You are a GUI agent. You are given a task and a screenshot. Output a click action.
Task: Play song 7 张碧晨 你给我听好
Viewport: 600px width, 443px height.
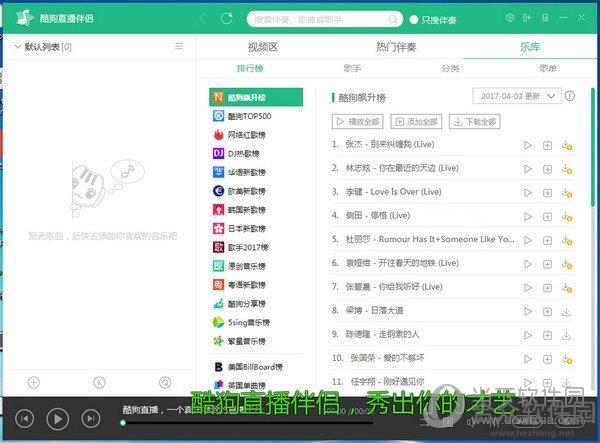(528, 288)
